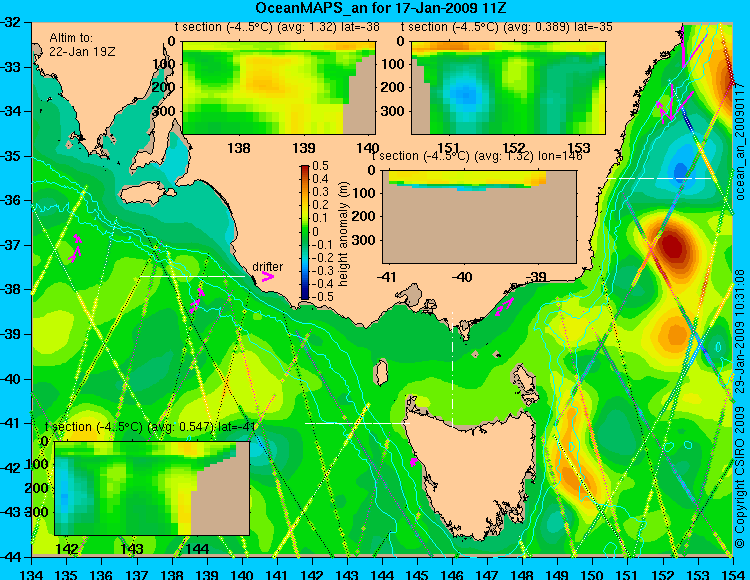Viewport: 750px width, 580px height.
Task: Click the magenta drifter arrows near -37 latitude
Action: click(x=76, y=248)
